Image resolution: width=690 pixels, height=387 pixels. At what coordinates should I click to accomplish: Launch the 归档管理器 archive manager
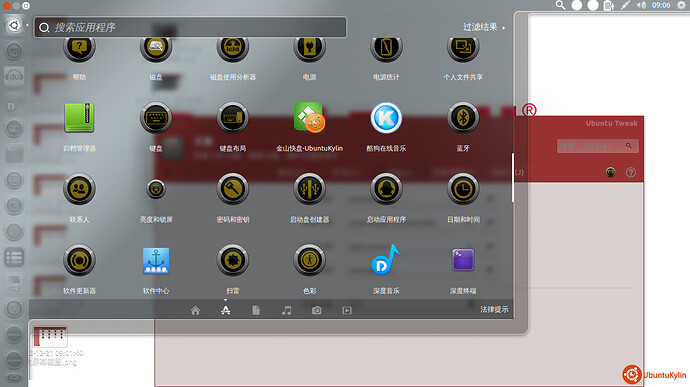(79, 118)
